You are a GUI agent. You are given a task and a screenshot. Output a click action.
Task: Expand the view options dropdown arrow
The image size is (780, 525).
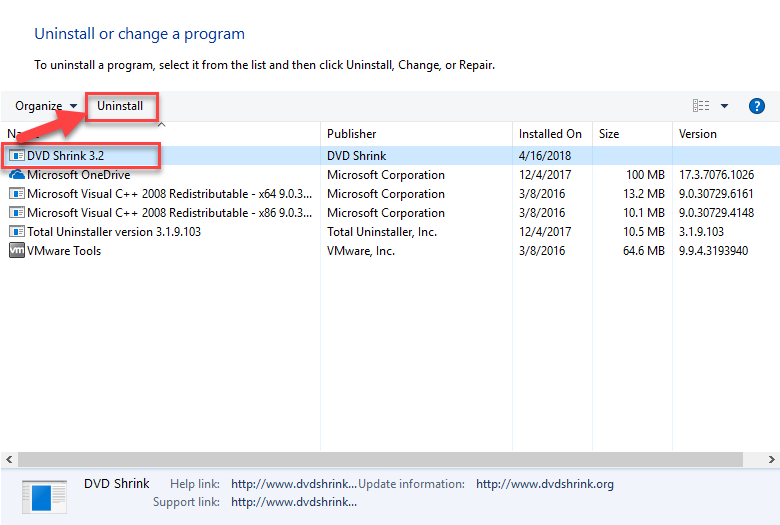pos(724,106)
